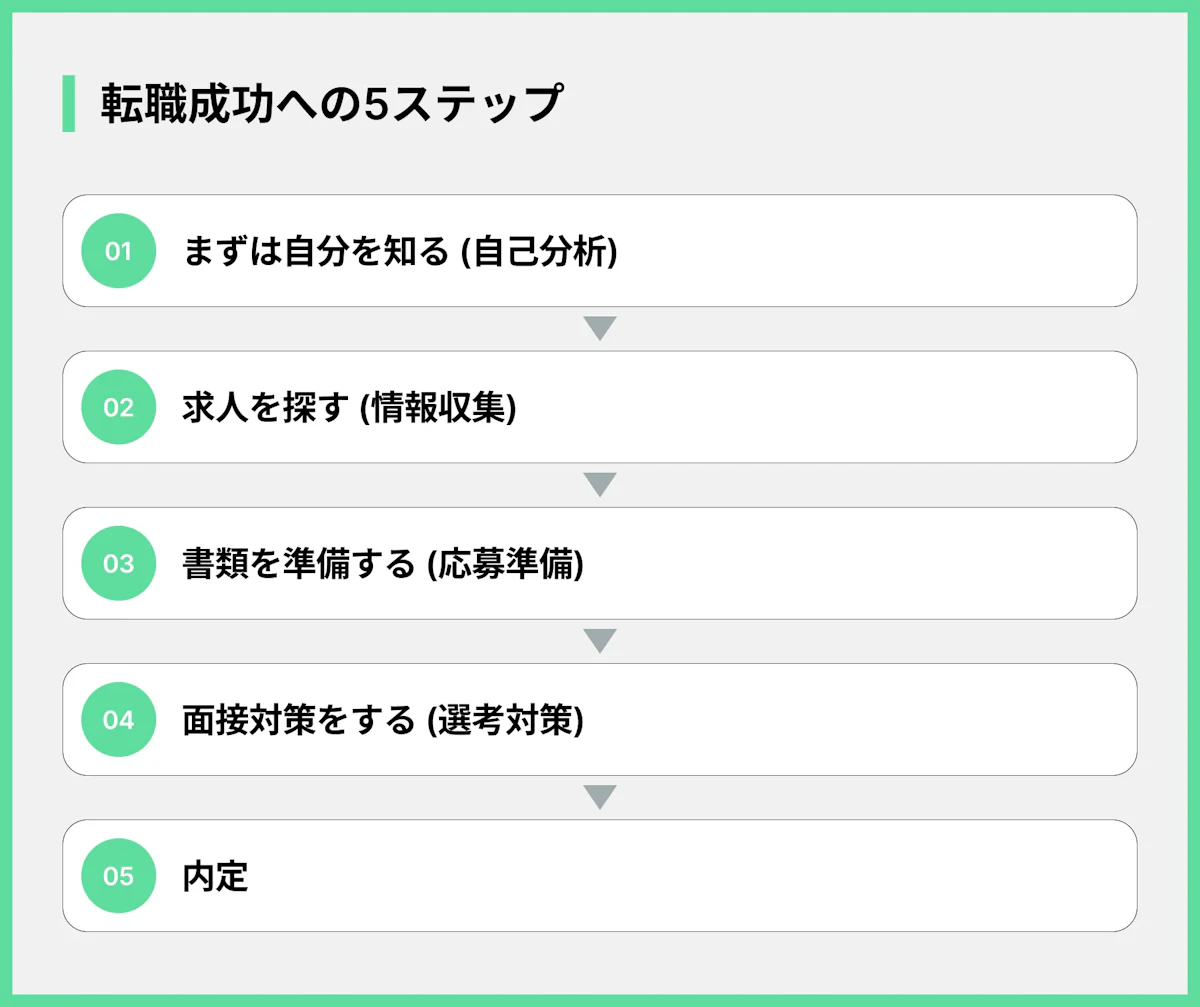This screenshot has width=1200, height=1007.
Task: Click the green accent bar beside title
Action: (68, 104)
